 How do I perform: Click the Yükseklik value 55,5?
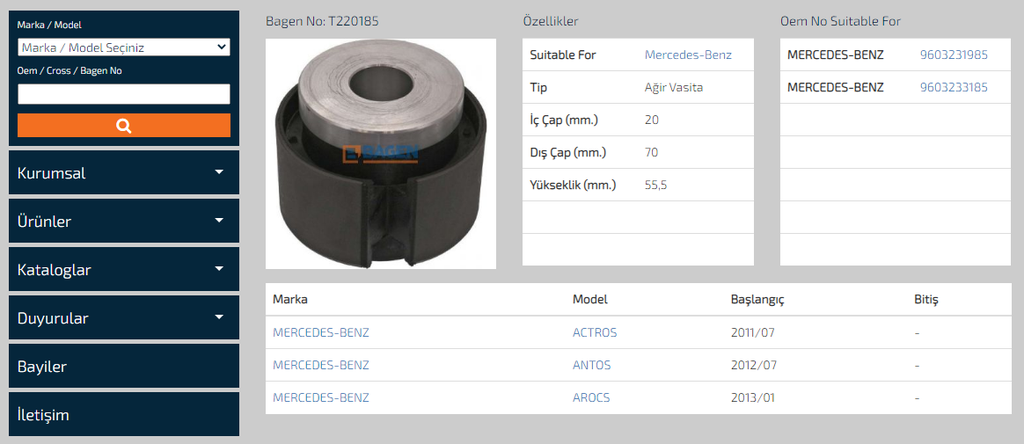coord(656,185)
